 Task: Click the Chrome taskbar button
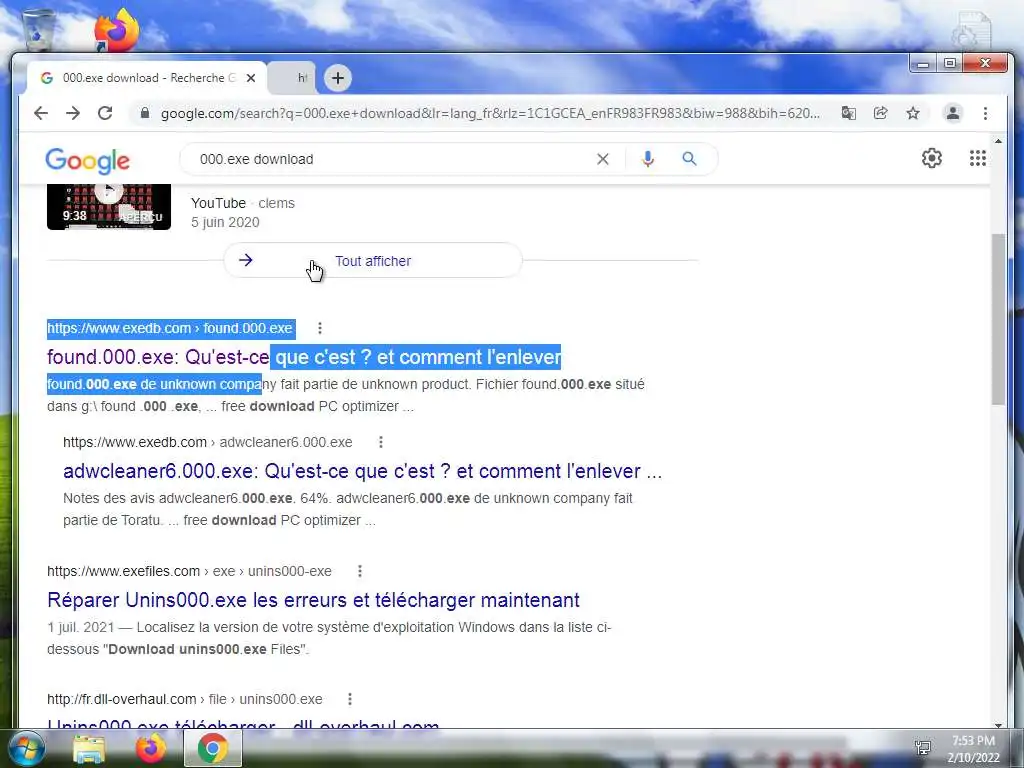click(x=212, y=749)
